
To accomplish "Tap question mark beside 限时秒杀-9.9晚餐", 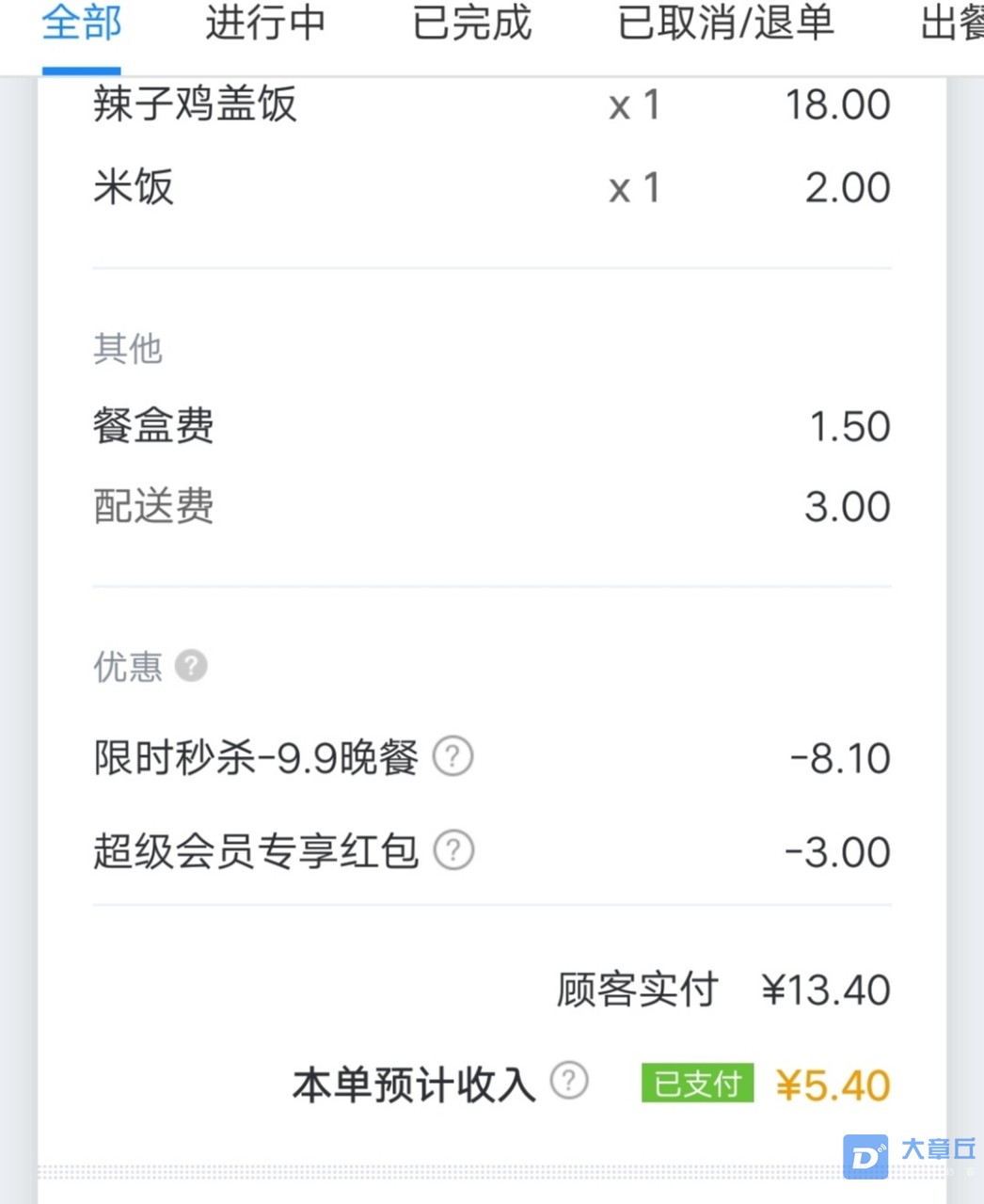I will 452,756.
